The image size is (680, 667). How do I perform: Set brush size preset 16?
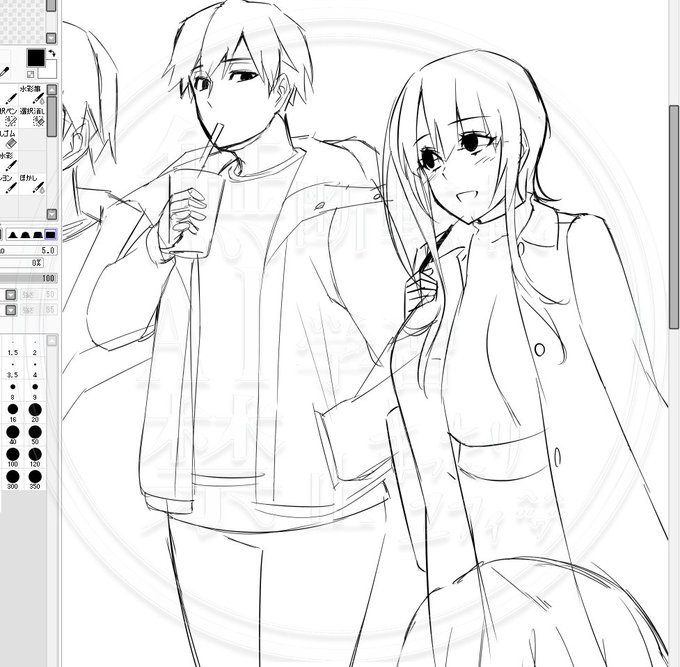pyautogui.click(x=13, y=413)
